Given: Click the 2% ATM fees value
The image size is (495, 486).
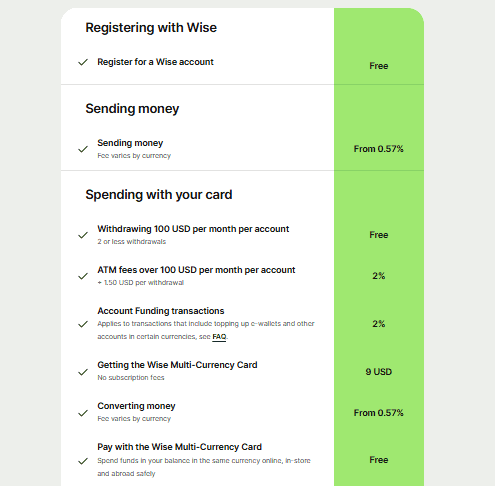Looking at the screenshot, I should (x=378, y=276).
